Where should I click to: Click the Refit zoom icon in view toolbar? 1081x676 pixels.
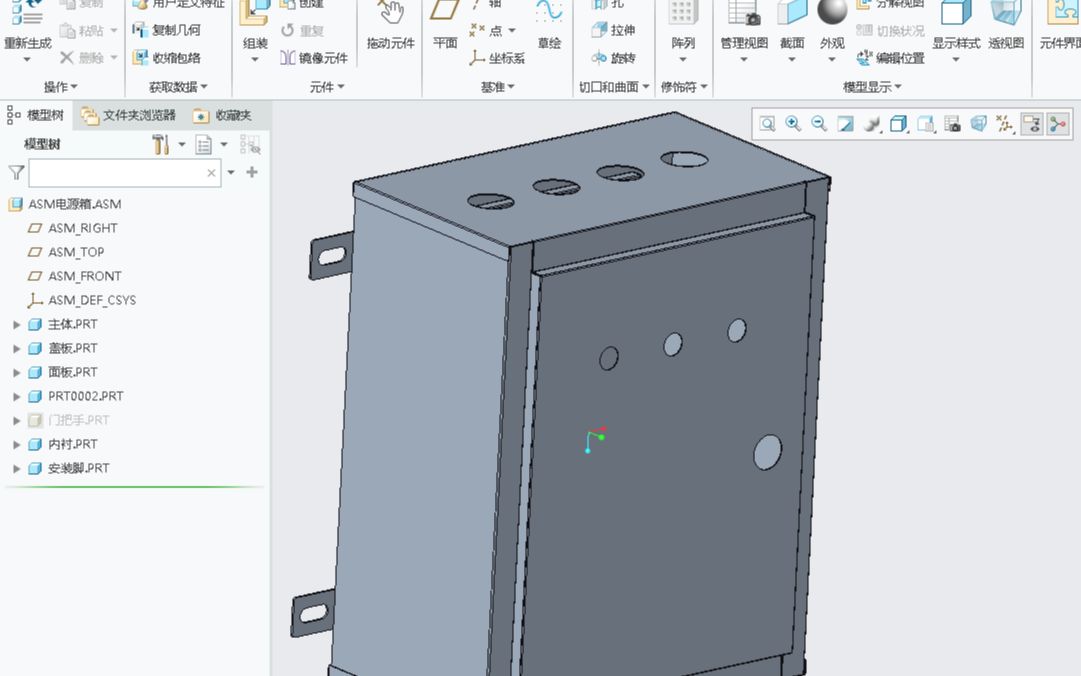tap(767, 124)
